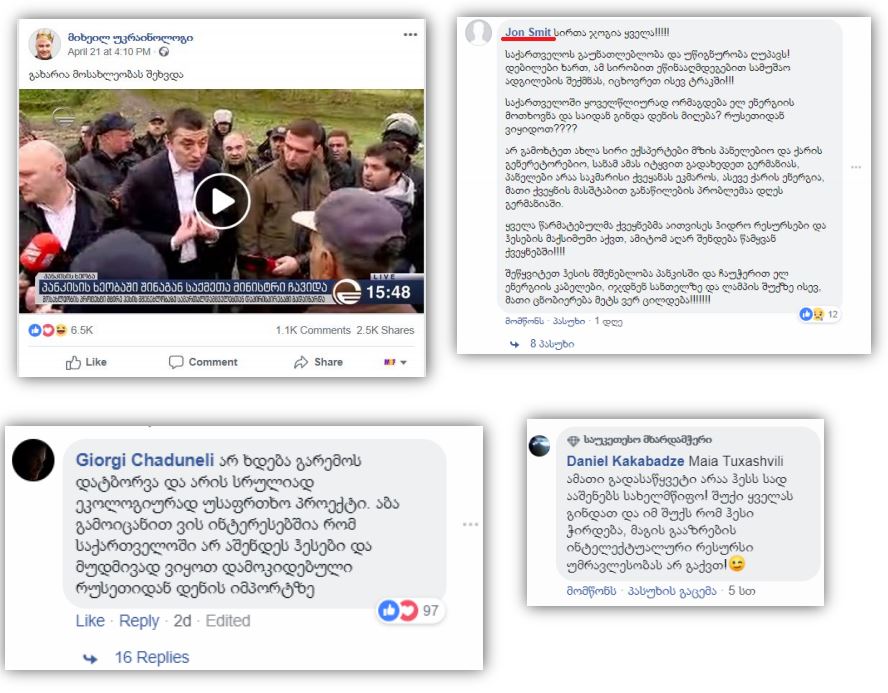
Task: Reply to Giorgi Chaduneli's comment
Action: click(139, 621)
